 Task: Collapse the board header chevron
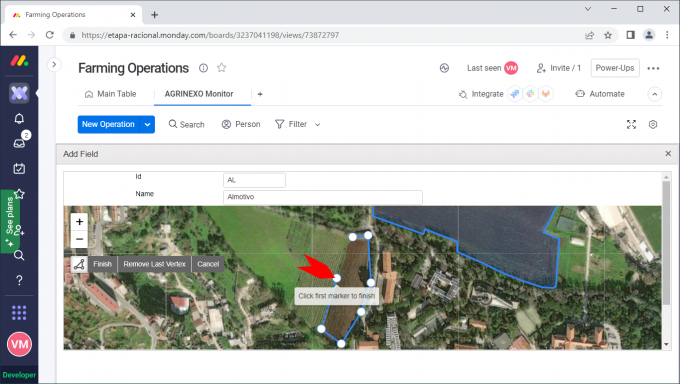654,94
